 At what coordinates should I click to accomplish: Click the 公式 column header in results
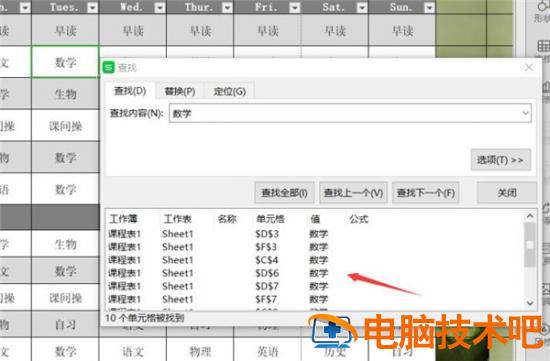point(358,219)
